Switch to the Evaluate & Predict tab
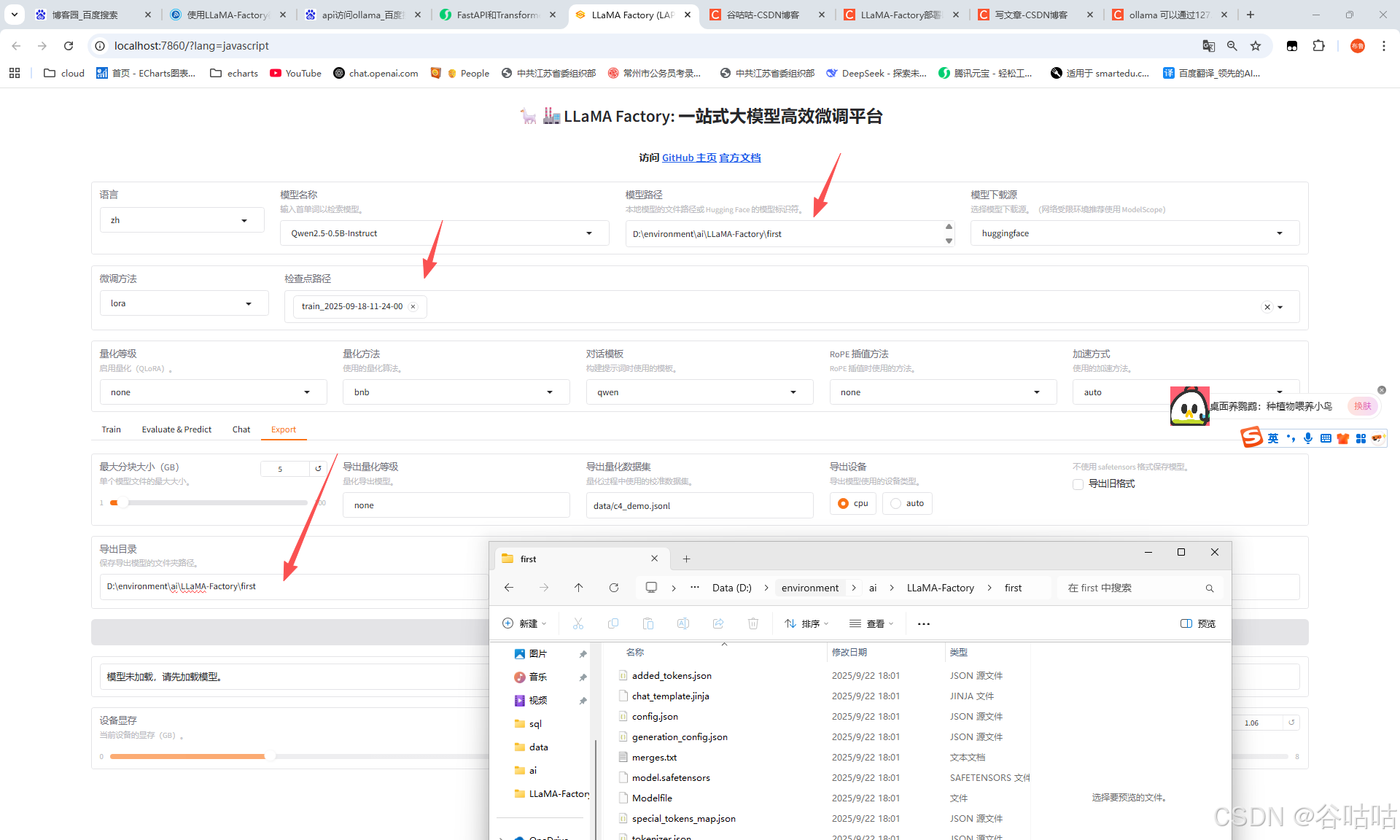 [176, 429]
